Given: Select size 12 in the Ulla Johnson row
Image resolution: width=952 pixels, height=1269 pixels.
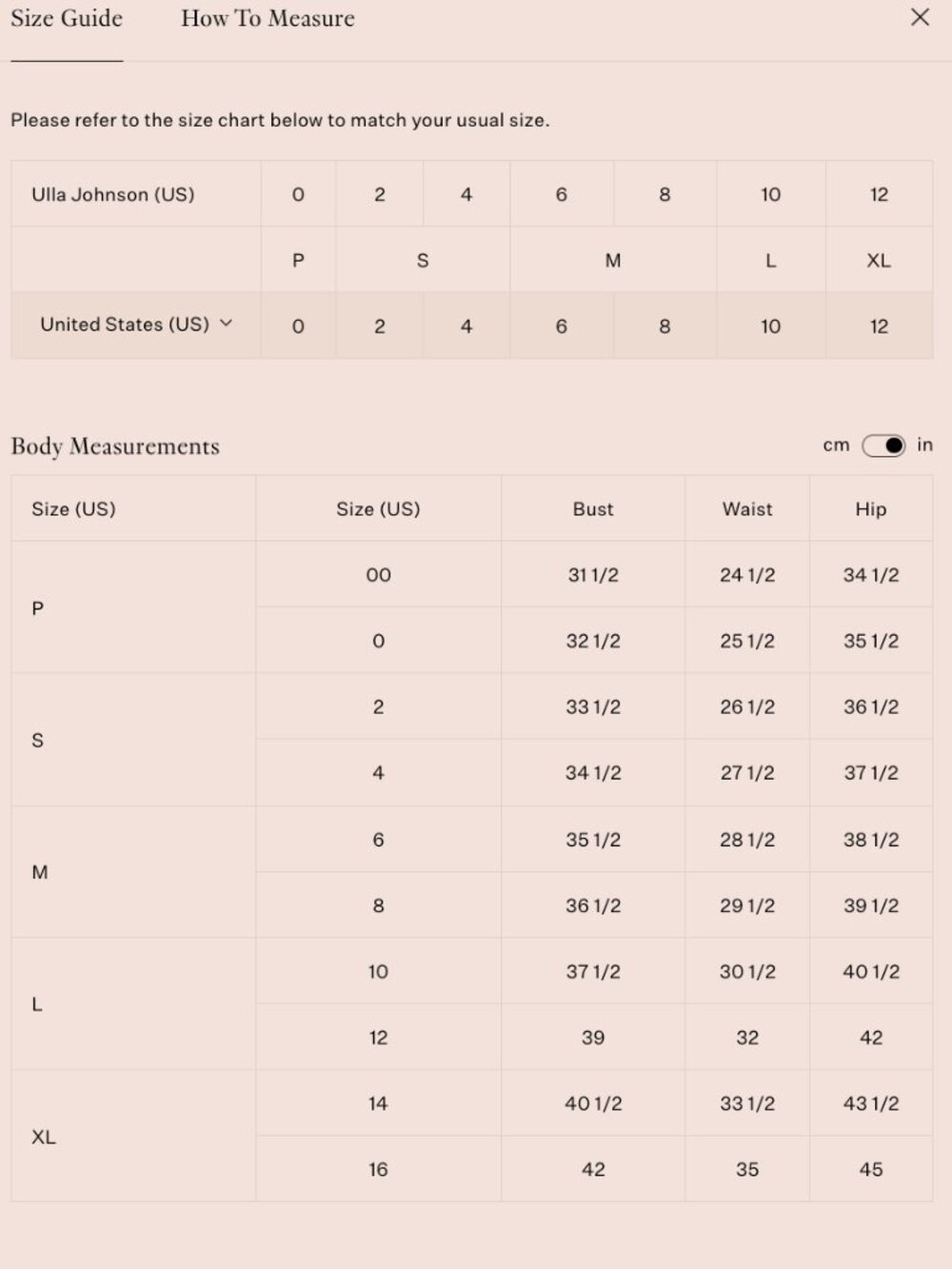Looking at the screenshot, I should 879,194.
